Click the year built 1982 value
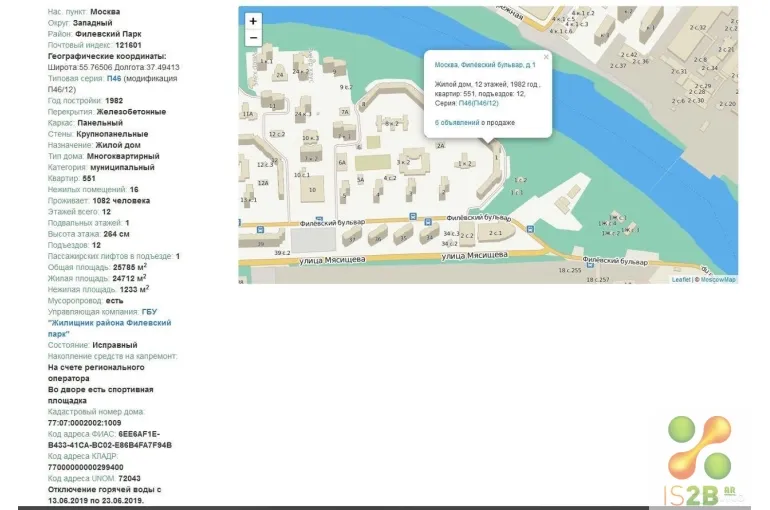 click(x=114, y=101)
